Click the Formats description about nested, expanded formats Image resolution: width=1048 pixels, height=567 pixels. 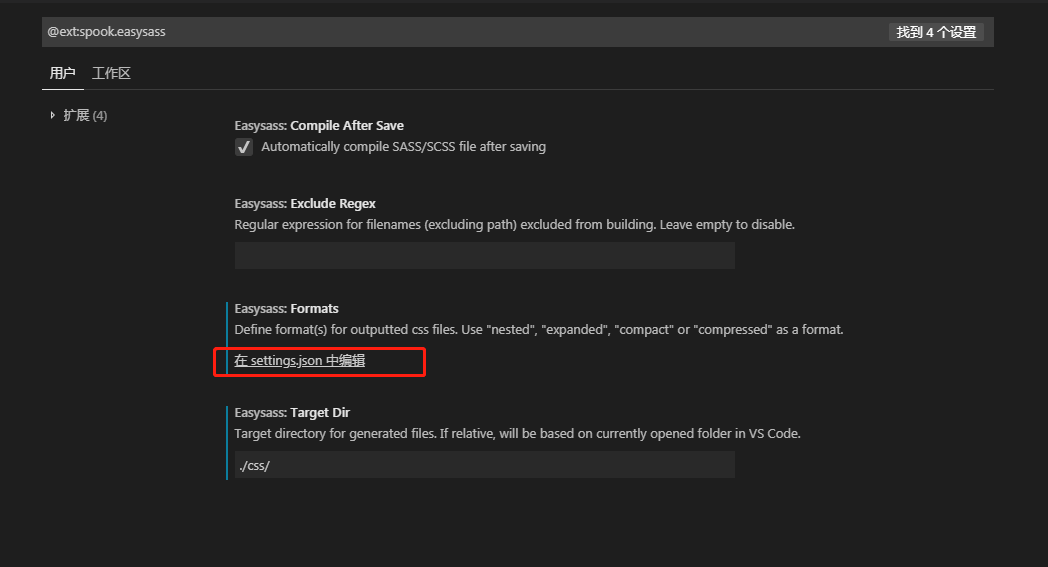[539, 330]
